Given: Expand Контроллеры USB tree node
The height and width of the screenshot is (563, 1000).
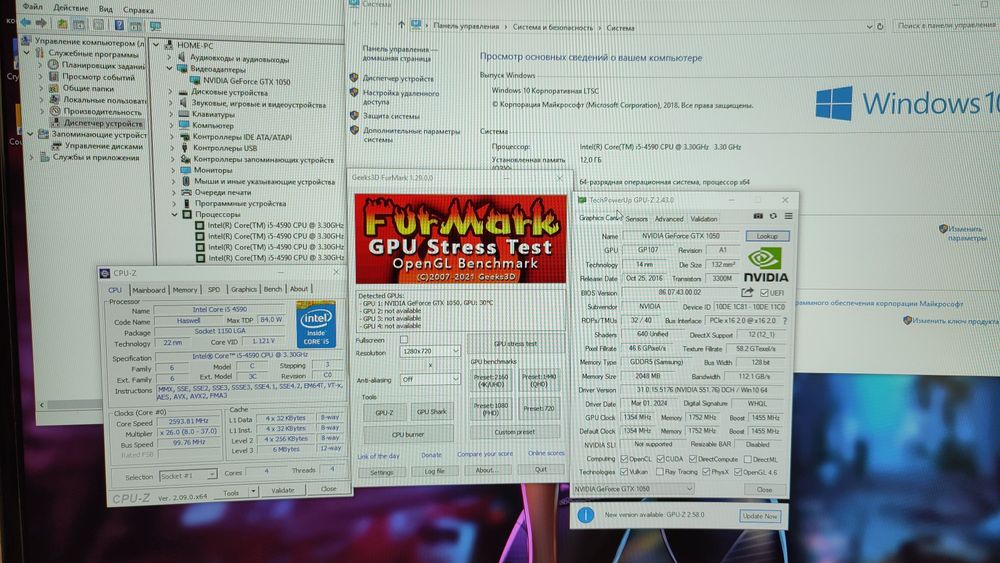Looking at the screenshot, I should (172, 148).
